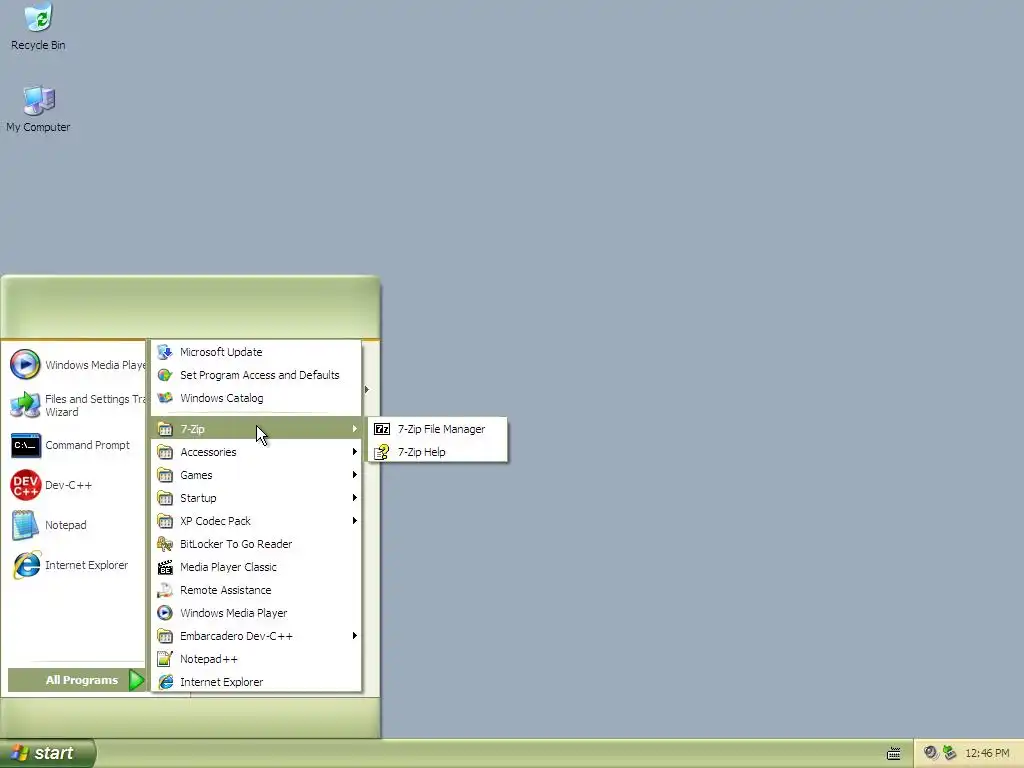Expand the Embarcadero Dev-C++ submenu arrow
Image resolution: width=1024 pixels, height=768 pixels.
click(x=355, y=636)
